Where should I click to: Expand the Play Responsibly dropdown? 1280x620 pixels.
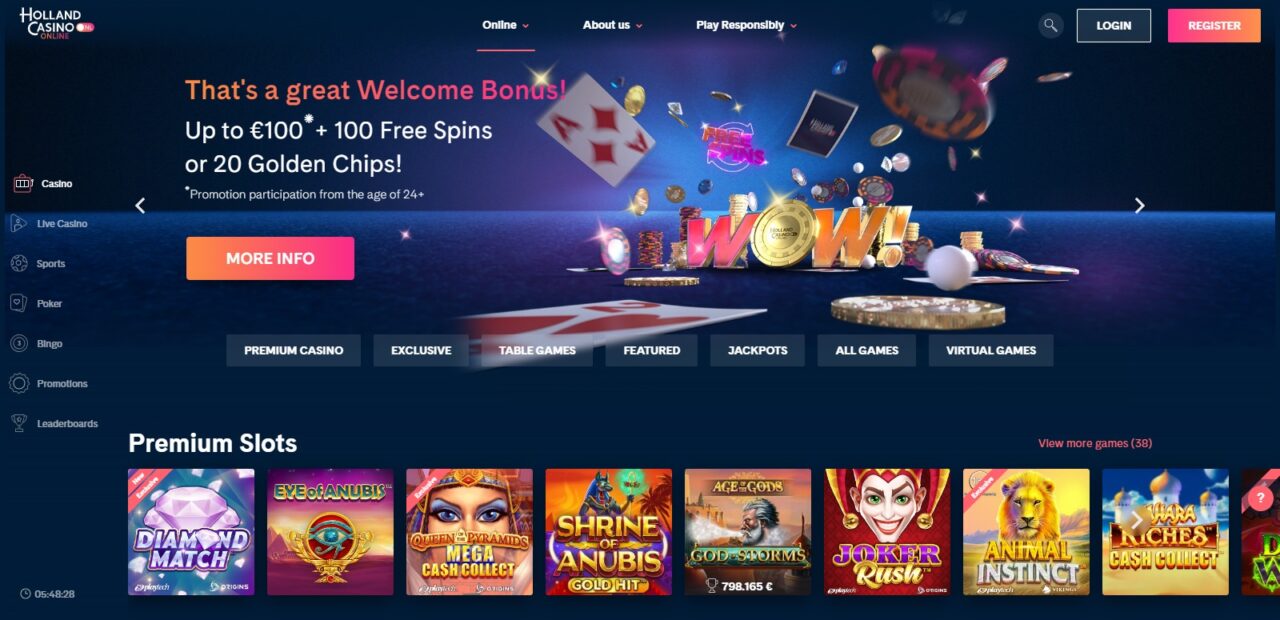(747, 25)
